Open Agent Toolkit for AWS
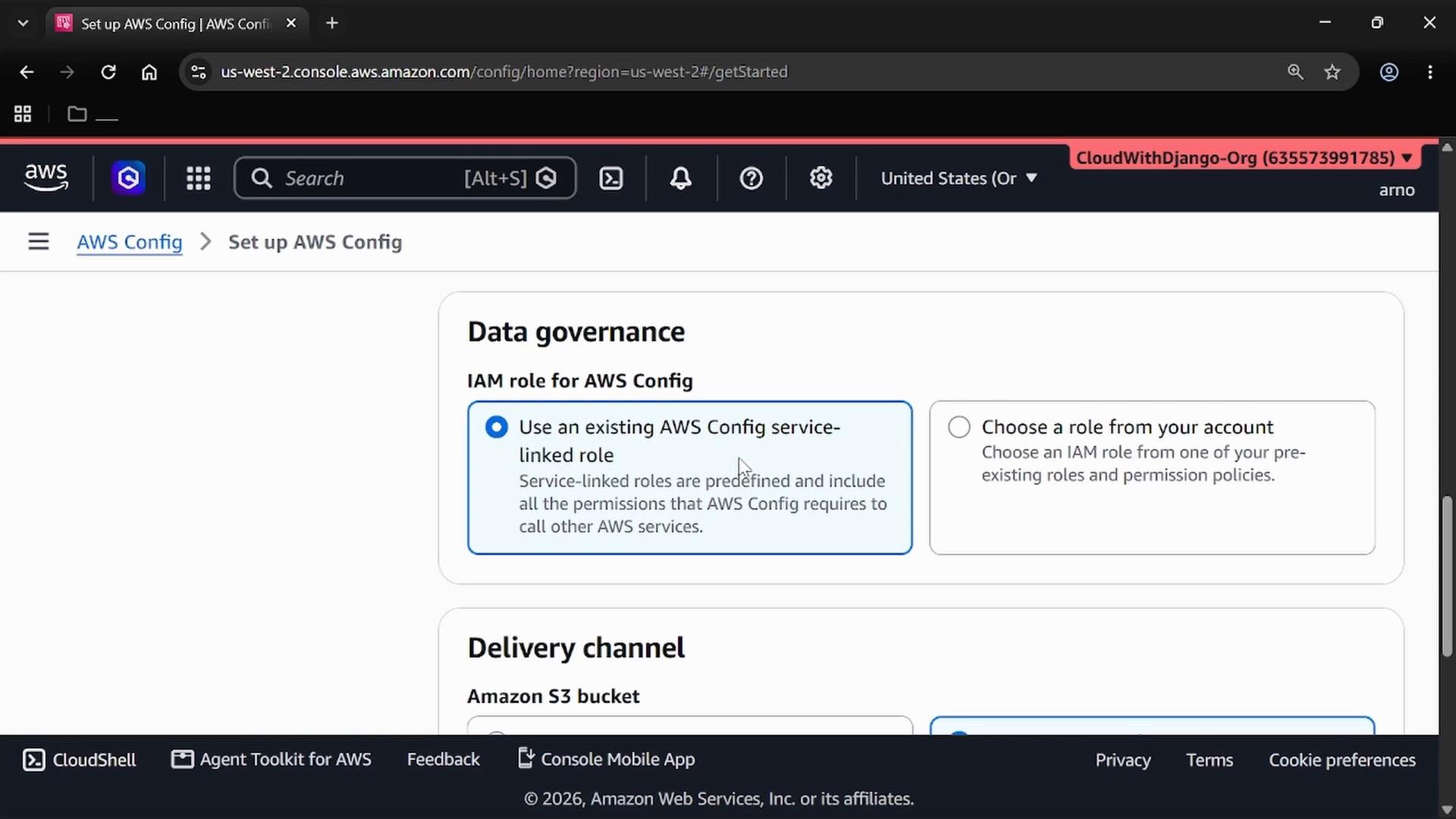The width and height of the screenshot is (1456, 819). tap(271, 759)
